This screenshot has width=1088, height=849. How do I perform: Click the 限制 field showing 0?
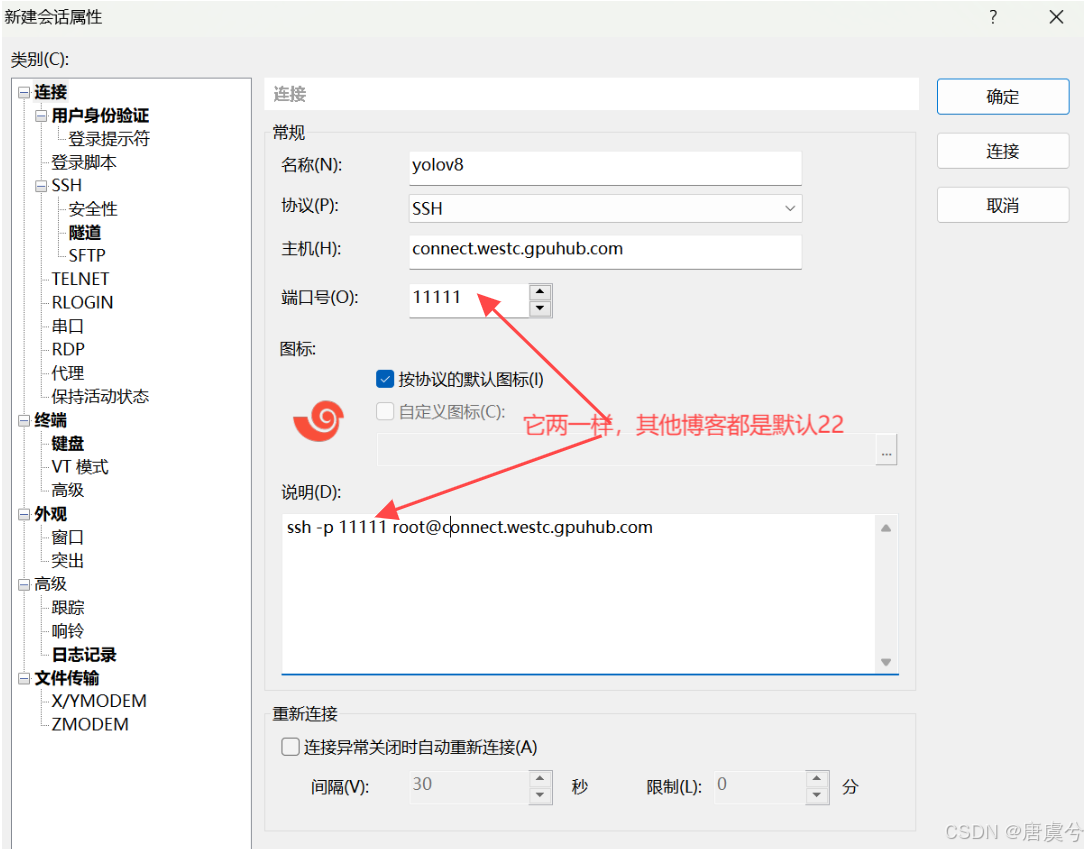pos(760,787)
